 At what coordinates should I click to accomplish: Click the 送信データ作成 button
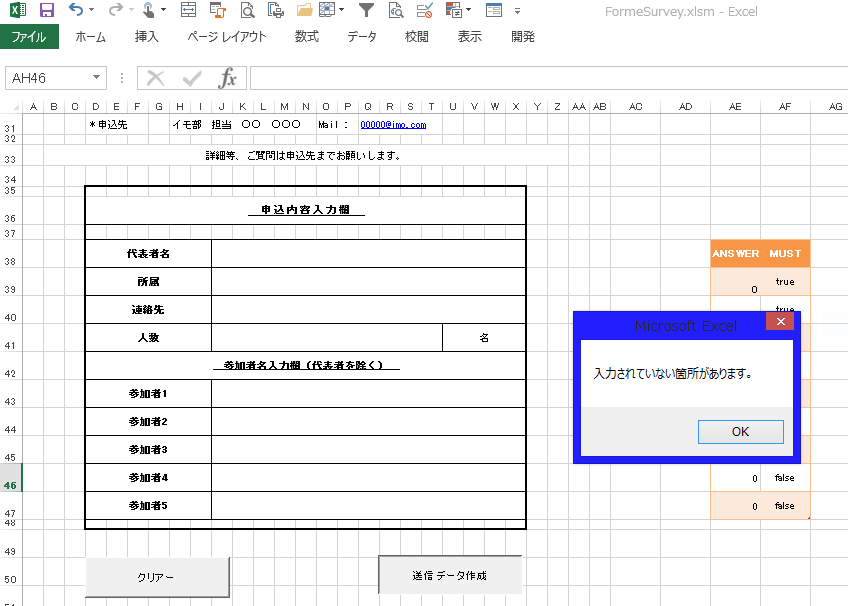pos(450,575)
